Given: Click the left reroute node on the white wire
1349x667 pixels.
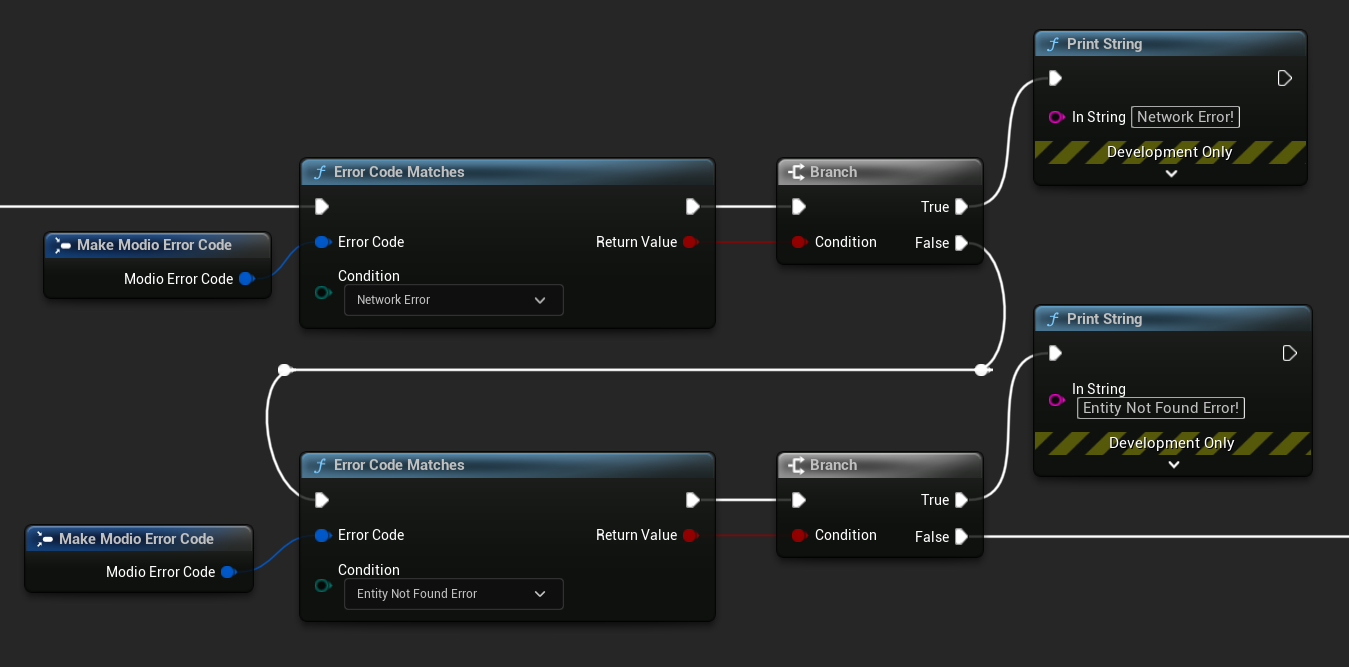Looking at the screenshot, I should click(284, 370).
